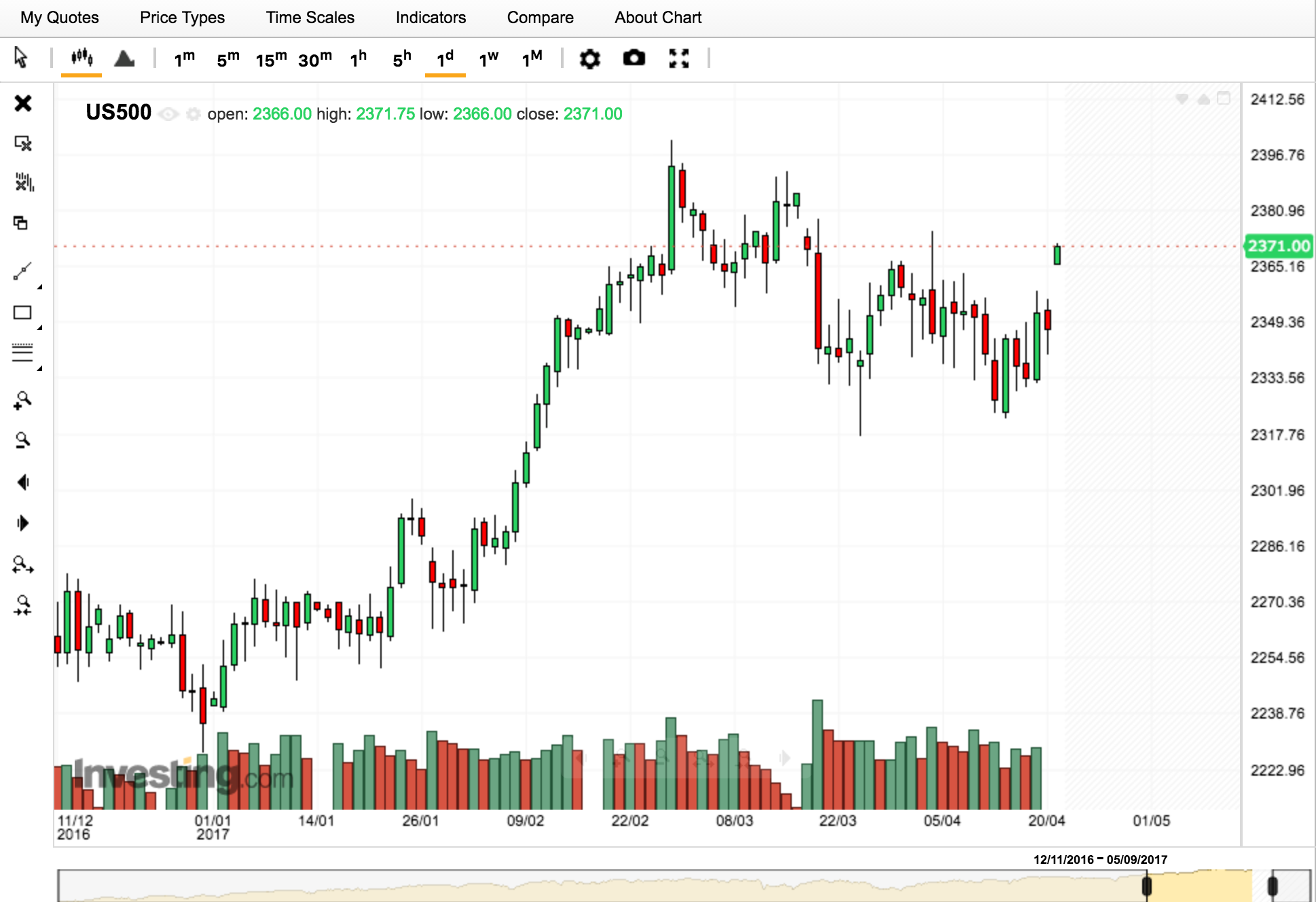Select 1 week timeframe
The width and height of the screenshot is (1316, 902).
click(488, 58)
